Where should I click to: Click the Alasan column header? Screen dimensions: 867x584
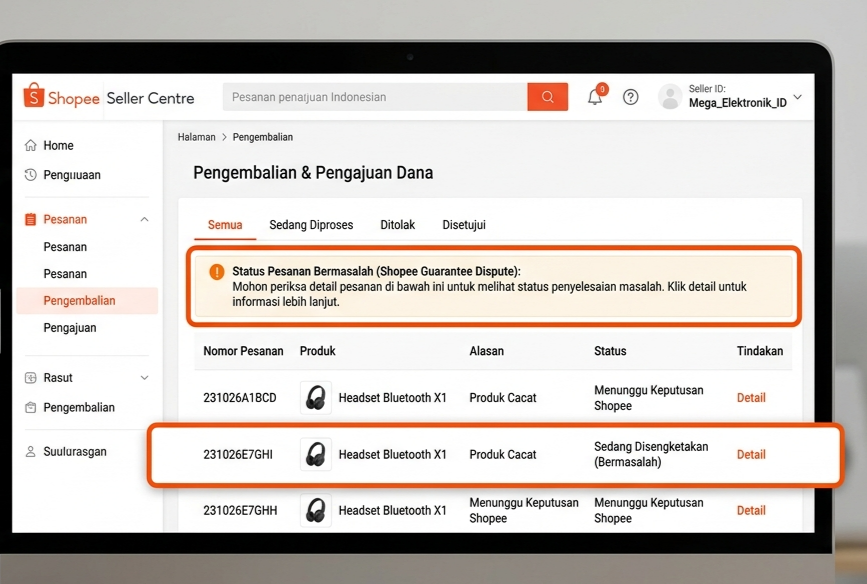point(487,351)
